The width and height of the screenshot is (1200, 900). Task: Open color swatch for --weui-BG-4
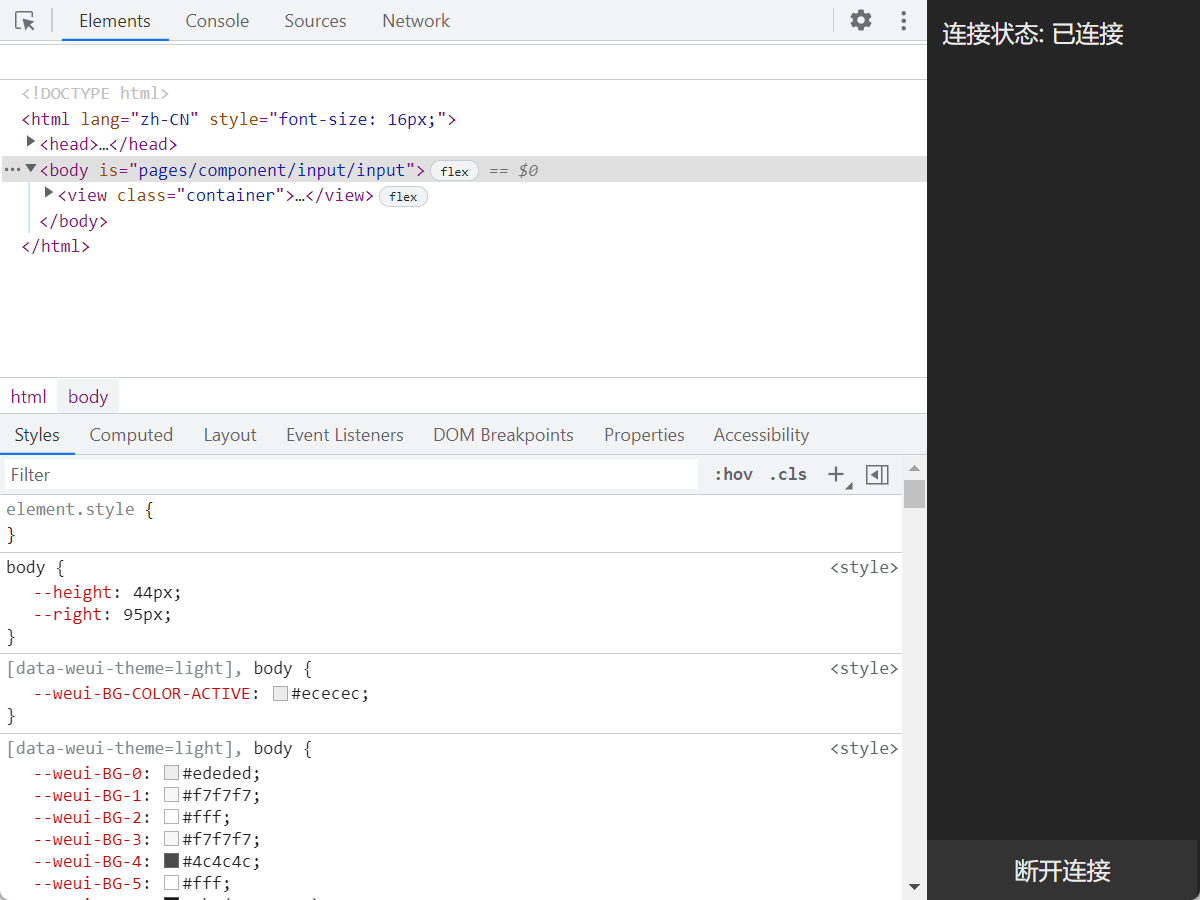coord(172,861)
